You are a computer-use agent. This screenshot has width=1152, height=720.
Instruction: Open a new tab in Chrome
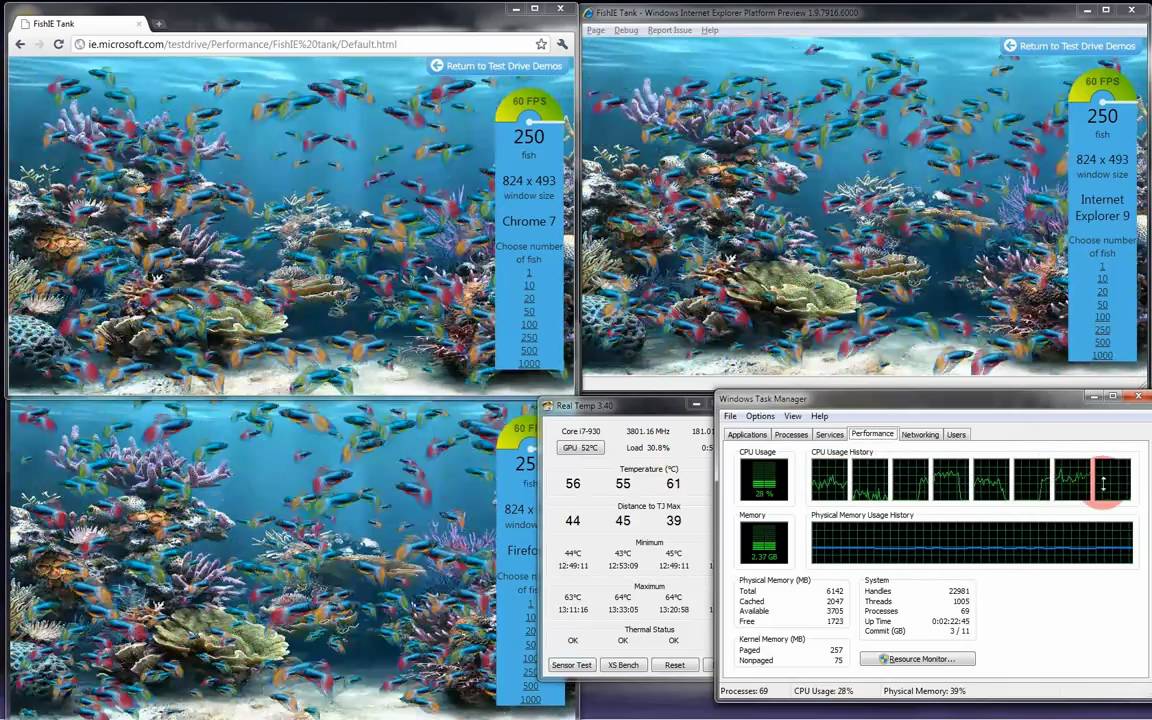[x=159, y=24]
